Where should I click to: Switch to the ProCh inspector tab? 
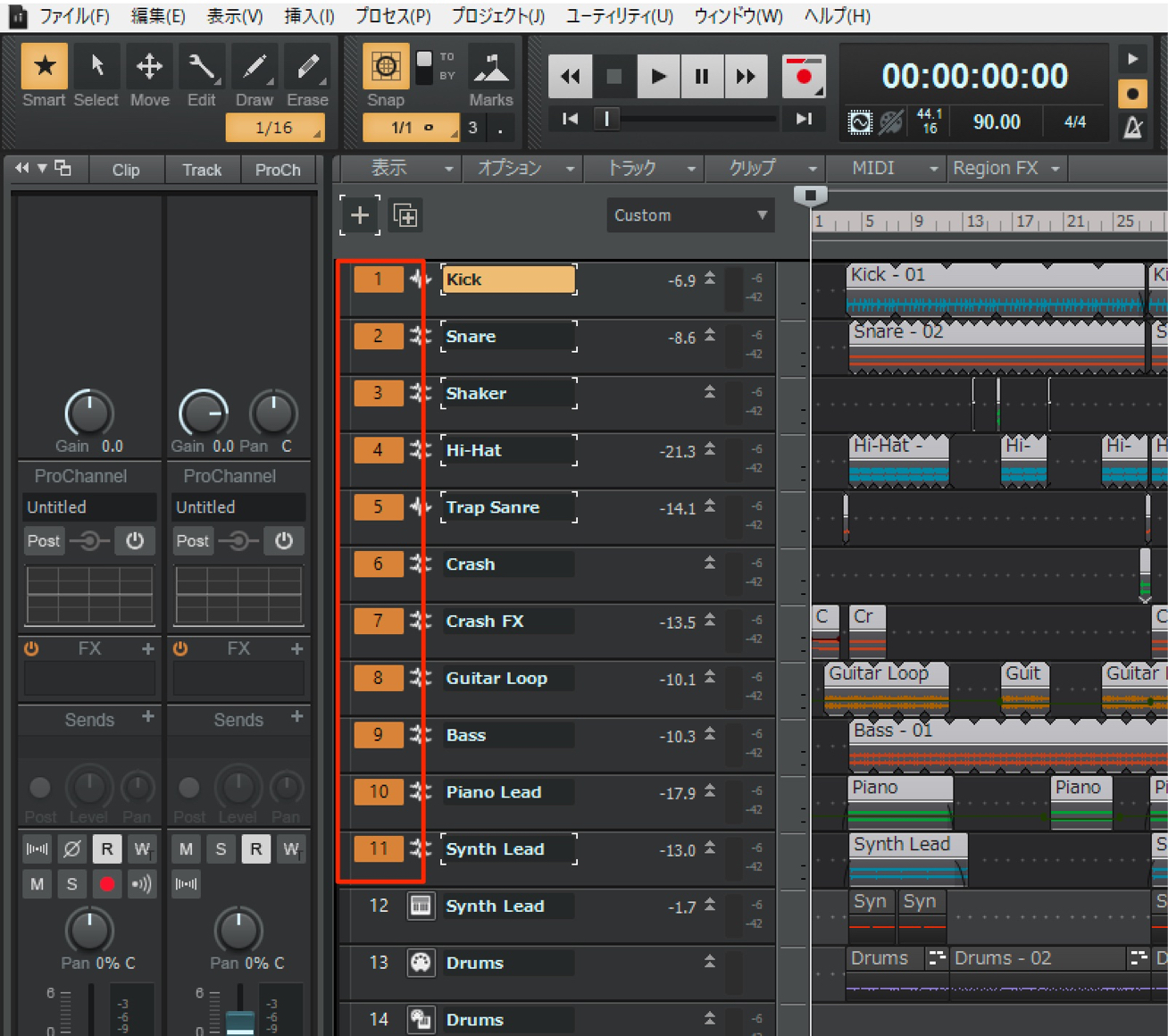pyautogui.click(x=278, y=170)
